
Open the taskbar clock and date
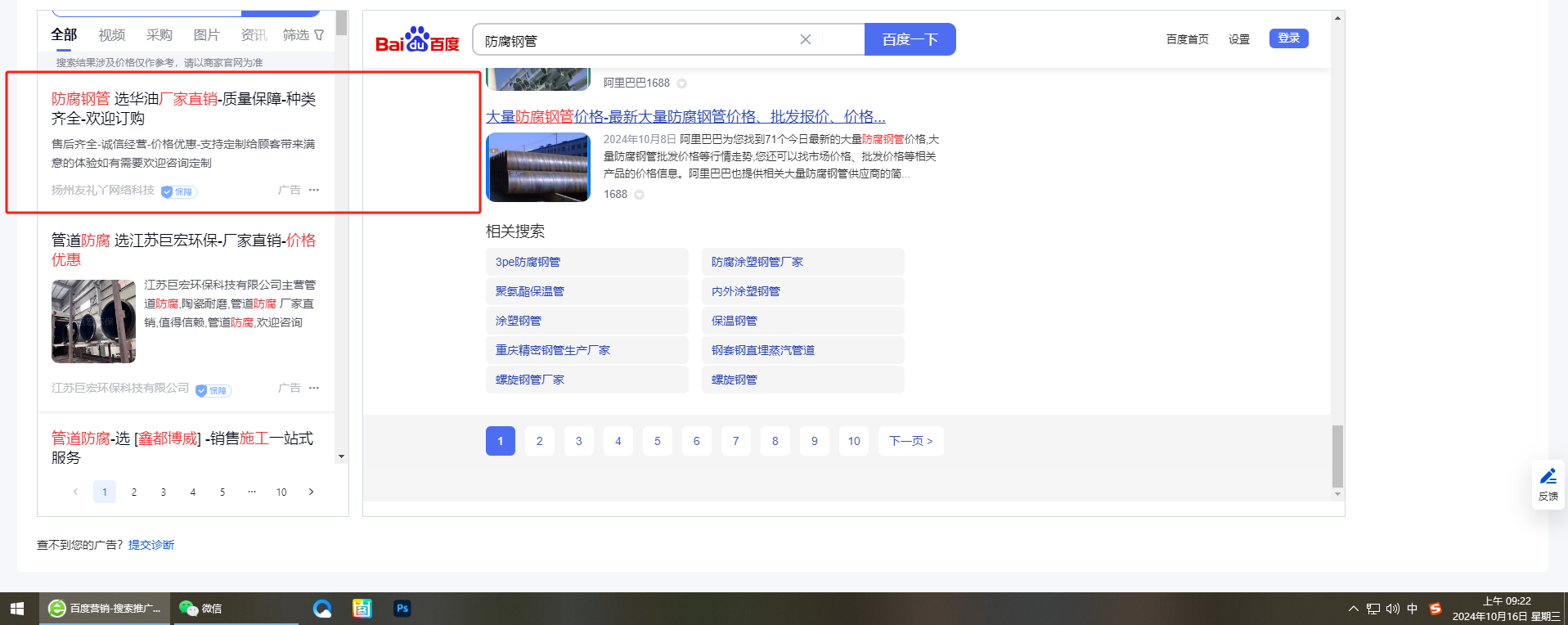(1507, 609)
